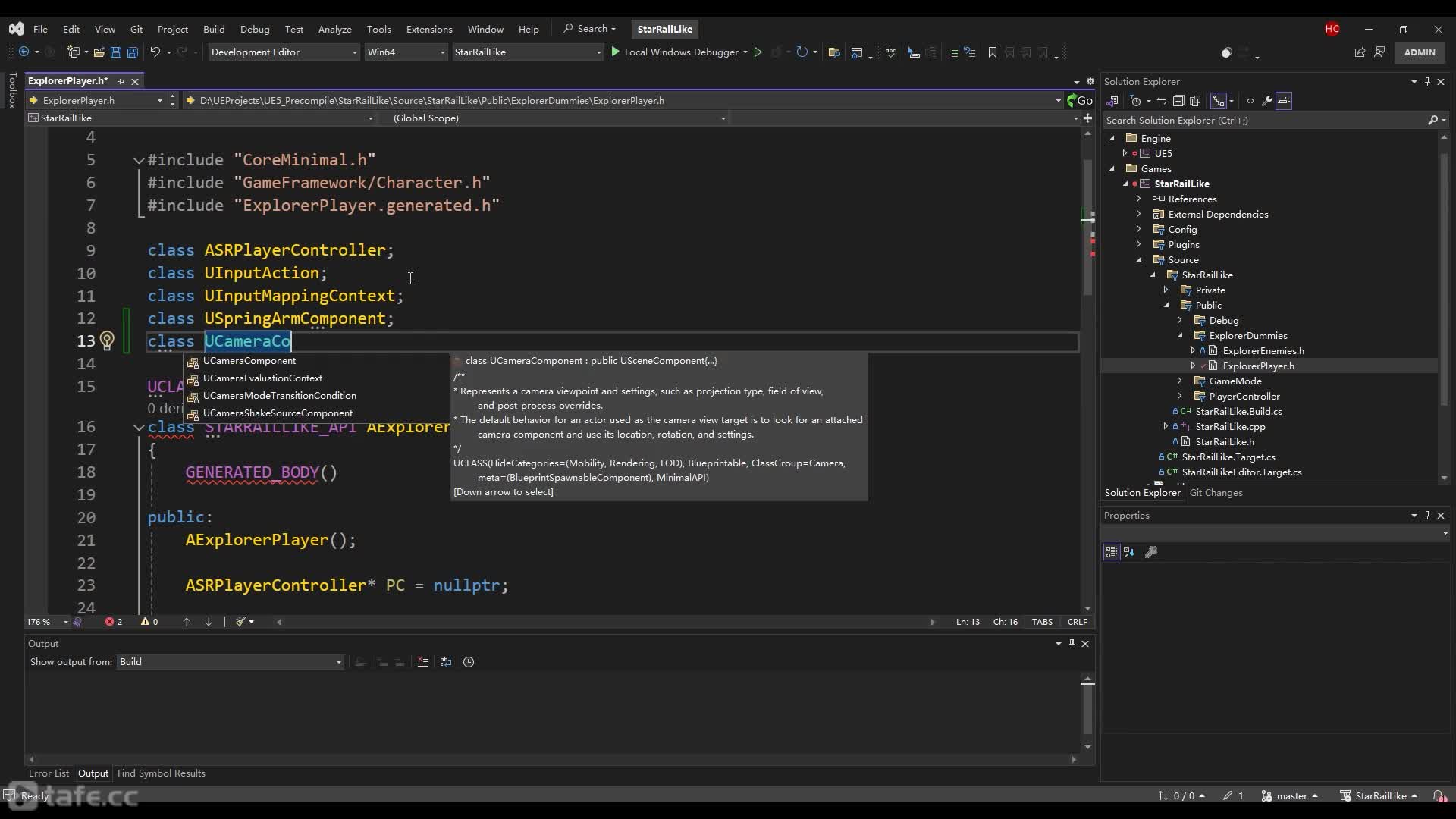This screenshot has height=819, width=1456.
Task: Open the Win64 platform dropdown
Action: coord(406,52)
